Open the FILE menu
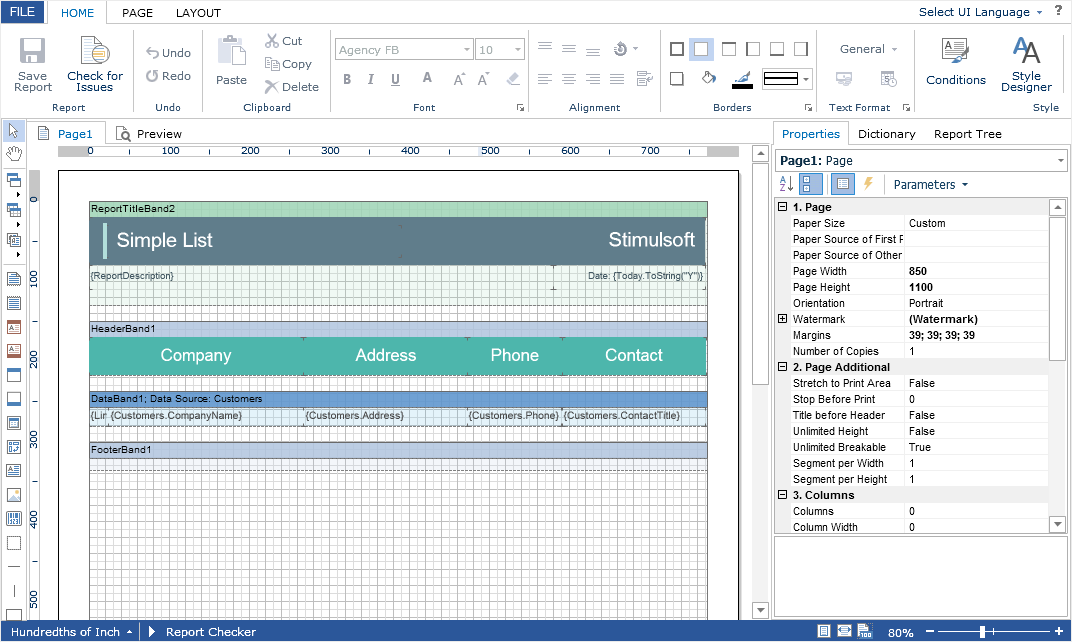This screenshot has width=1072, height=642. 23,12
